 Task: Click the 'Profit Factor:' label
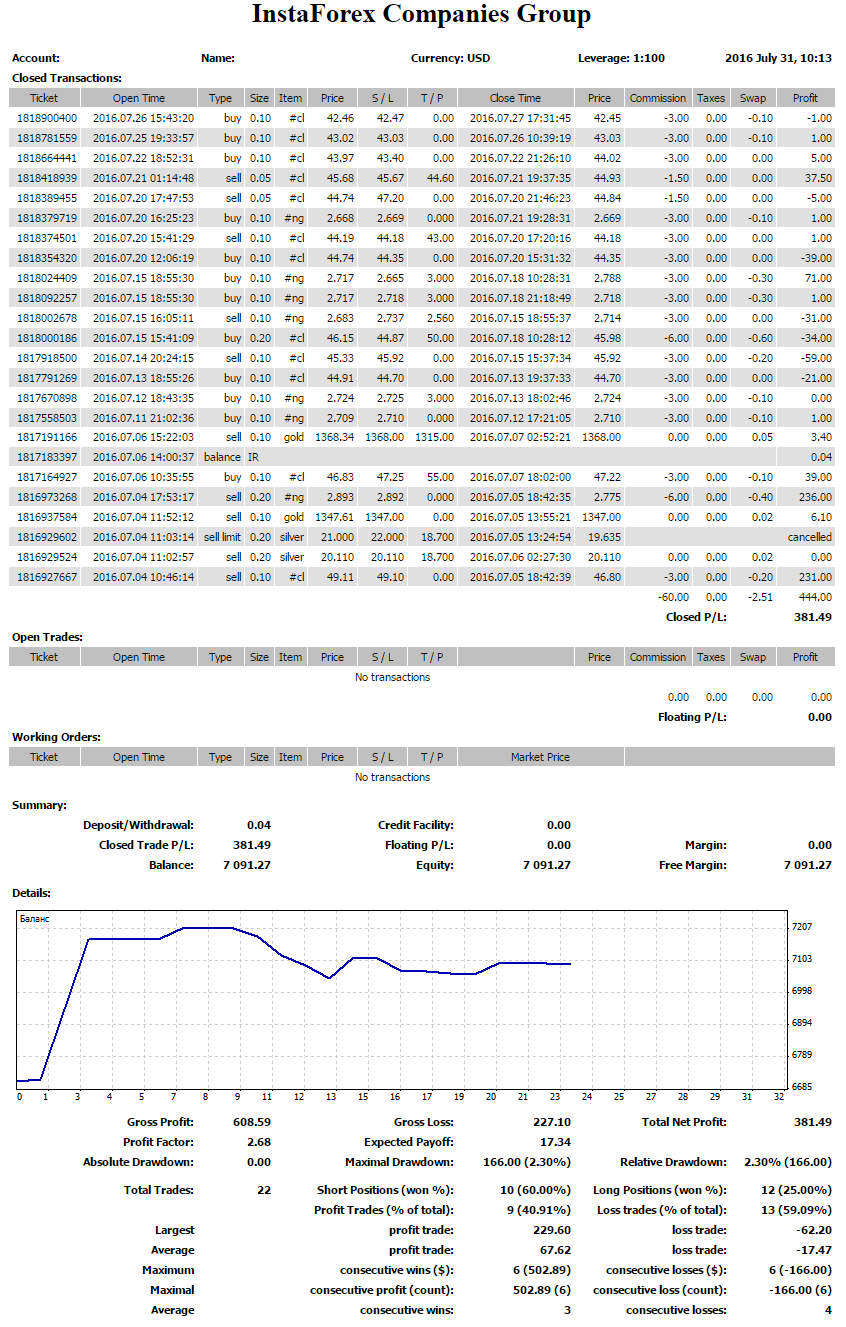click(x=159, y=1142)
